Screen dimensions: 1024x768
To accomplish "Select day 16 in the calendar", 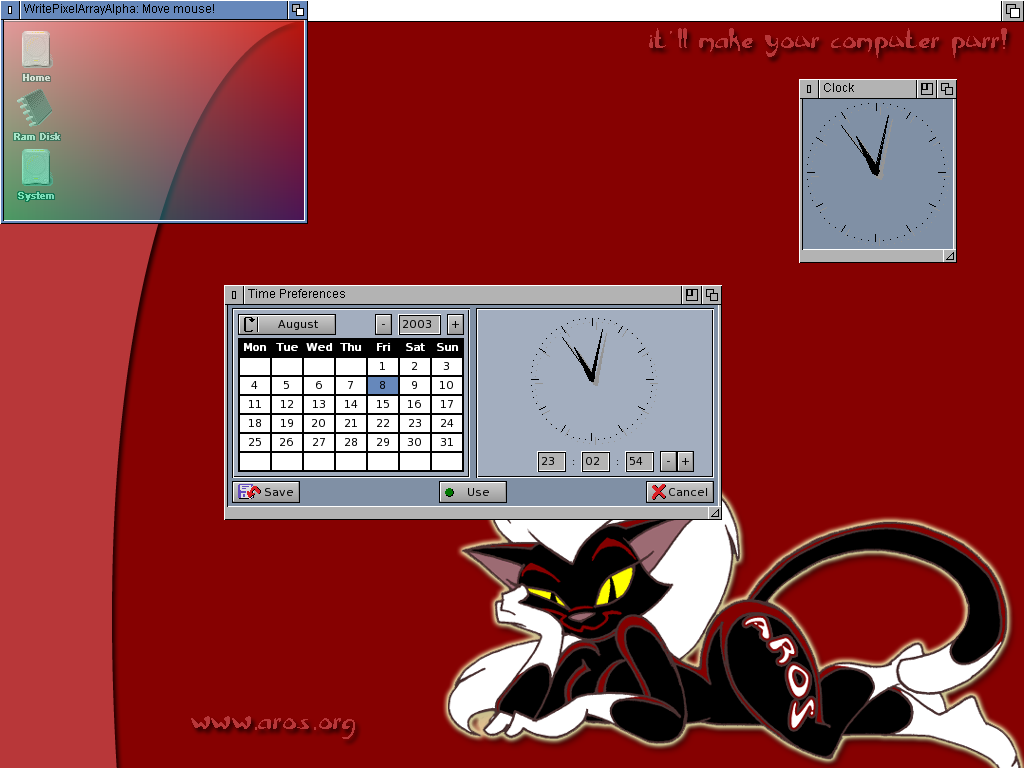I will click(415, 404).
